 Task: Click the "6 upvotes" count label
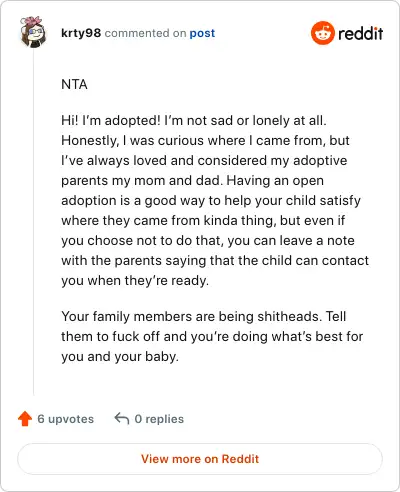pos(65,419)
